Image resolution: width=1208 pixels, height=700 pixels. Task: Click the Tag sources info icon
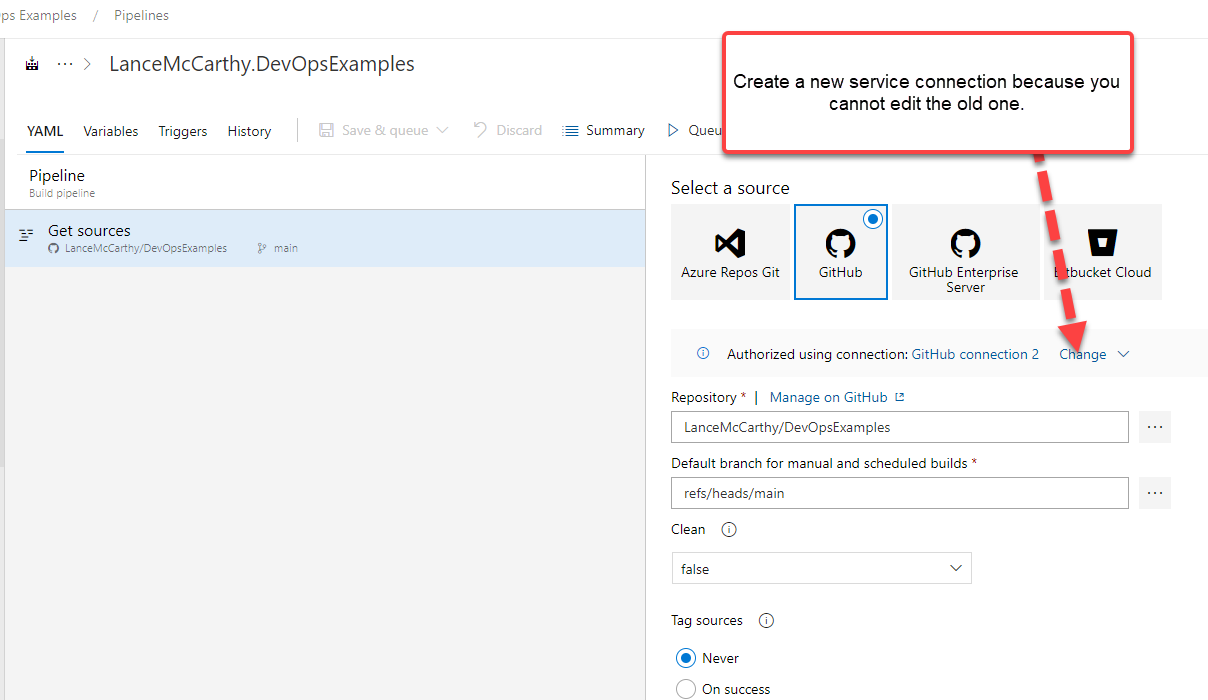click(x=766, y=621)
